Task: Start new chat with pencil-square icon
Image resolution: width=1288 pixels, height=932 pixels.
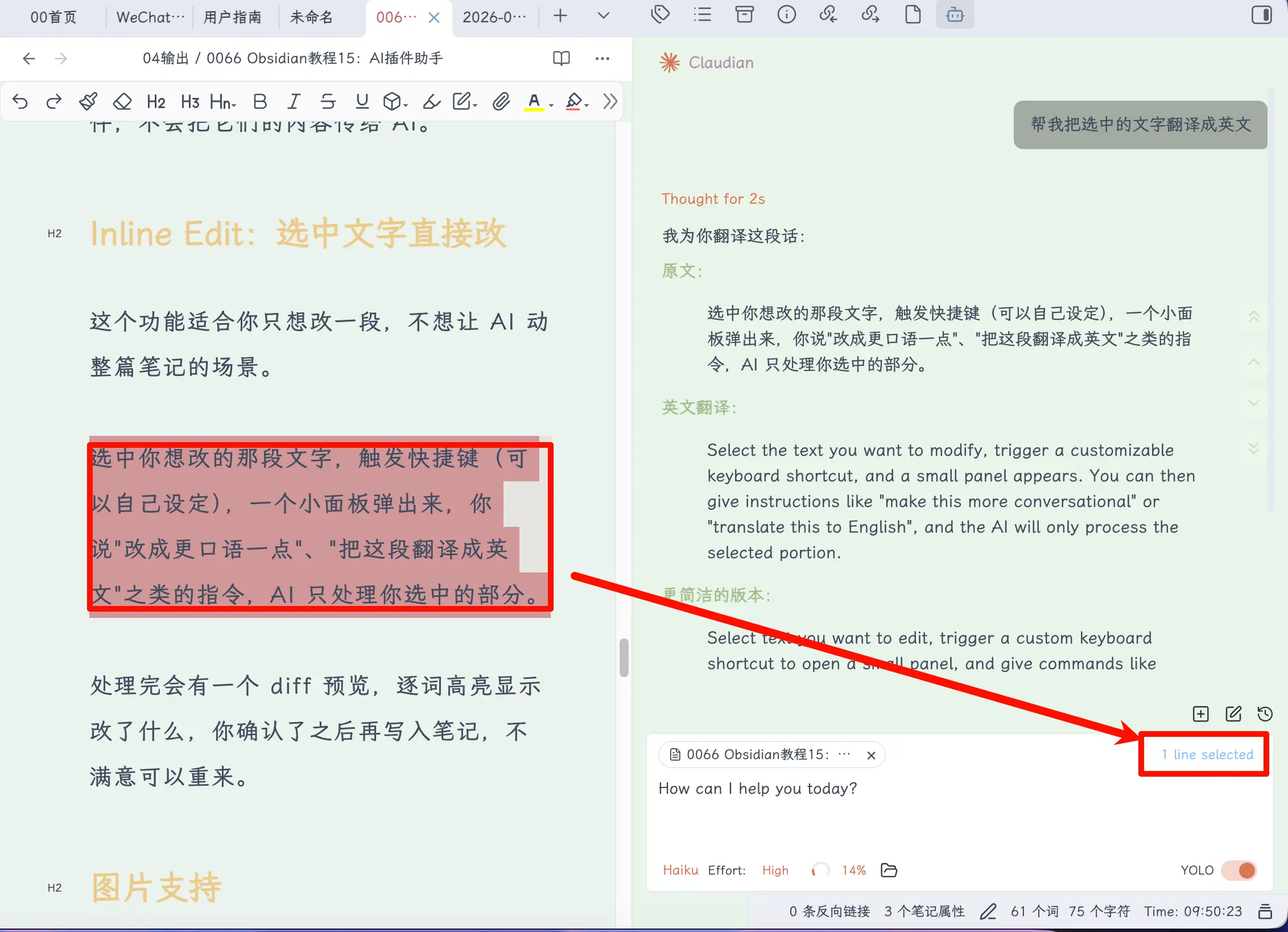Action: click(1233, 714)
